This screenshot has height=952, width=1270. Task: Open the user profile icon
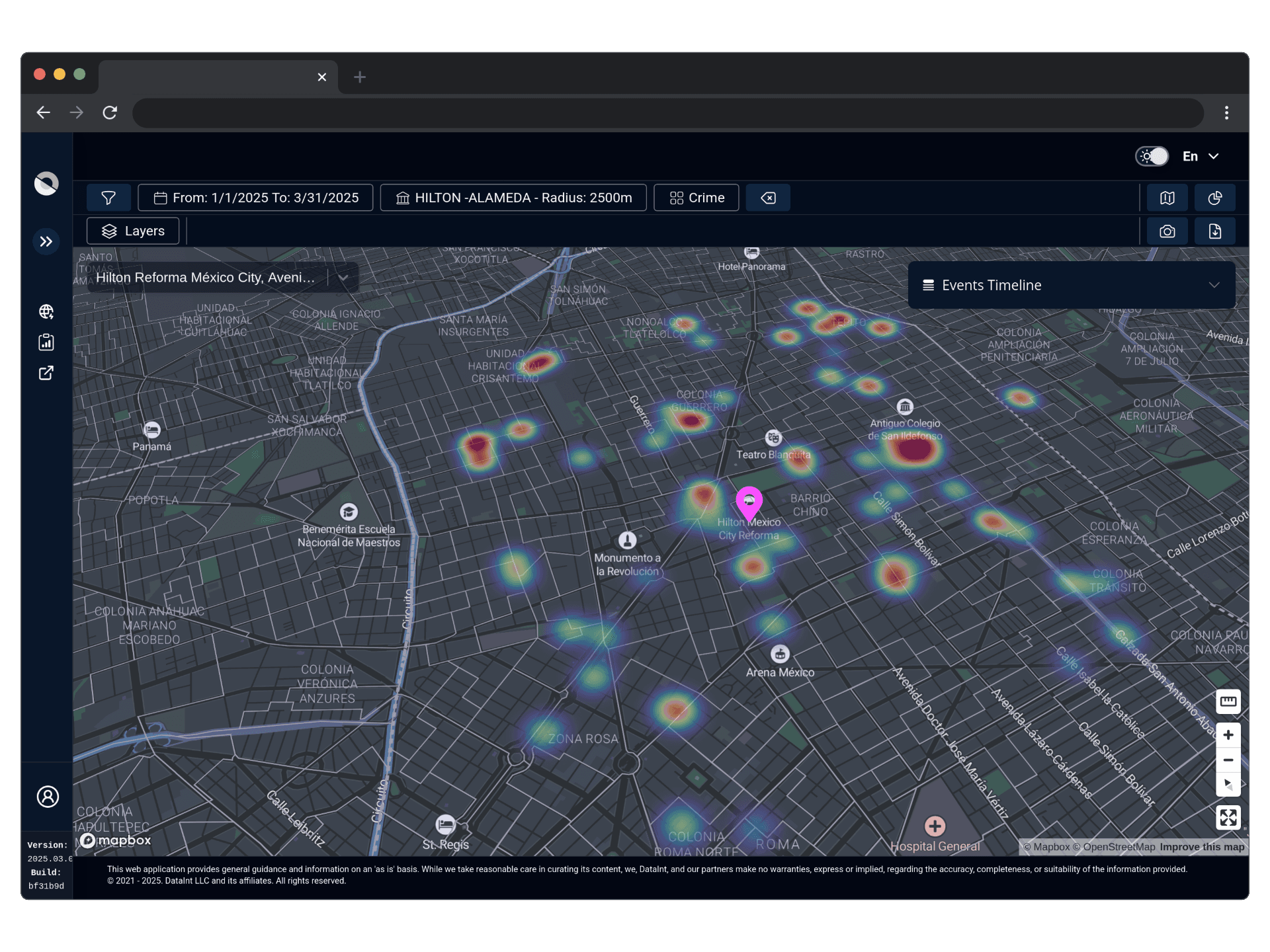(x=48, y=797)
